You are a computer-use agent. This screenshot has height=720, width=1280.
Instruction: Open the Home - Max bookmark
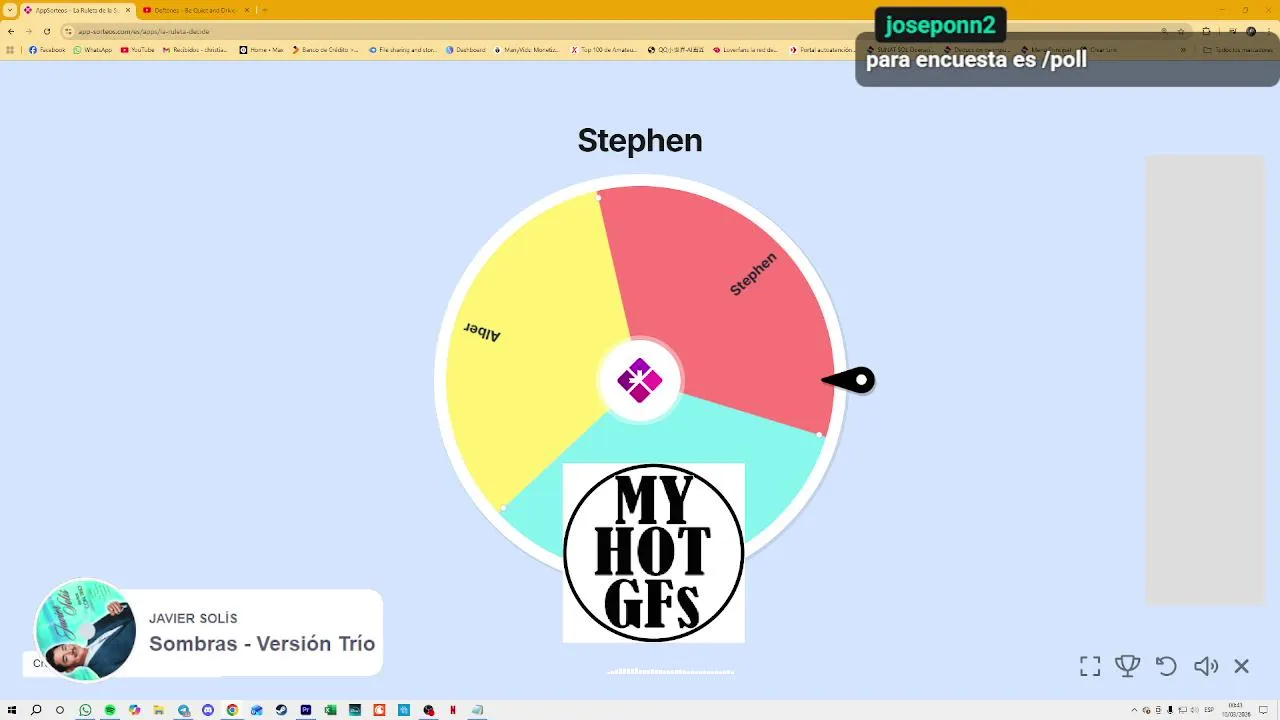262,49
